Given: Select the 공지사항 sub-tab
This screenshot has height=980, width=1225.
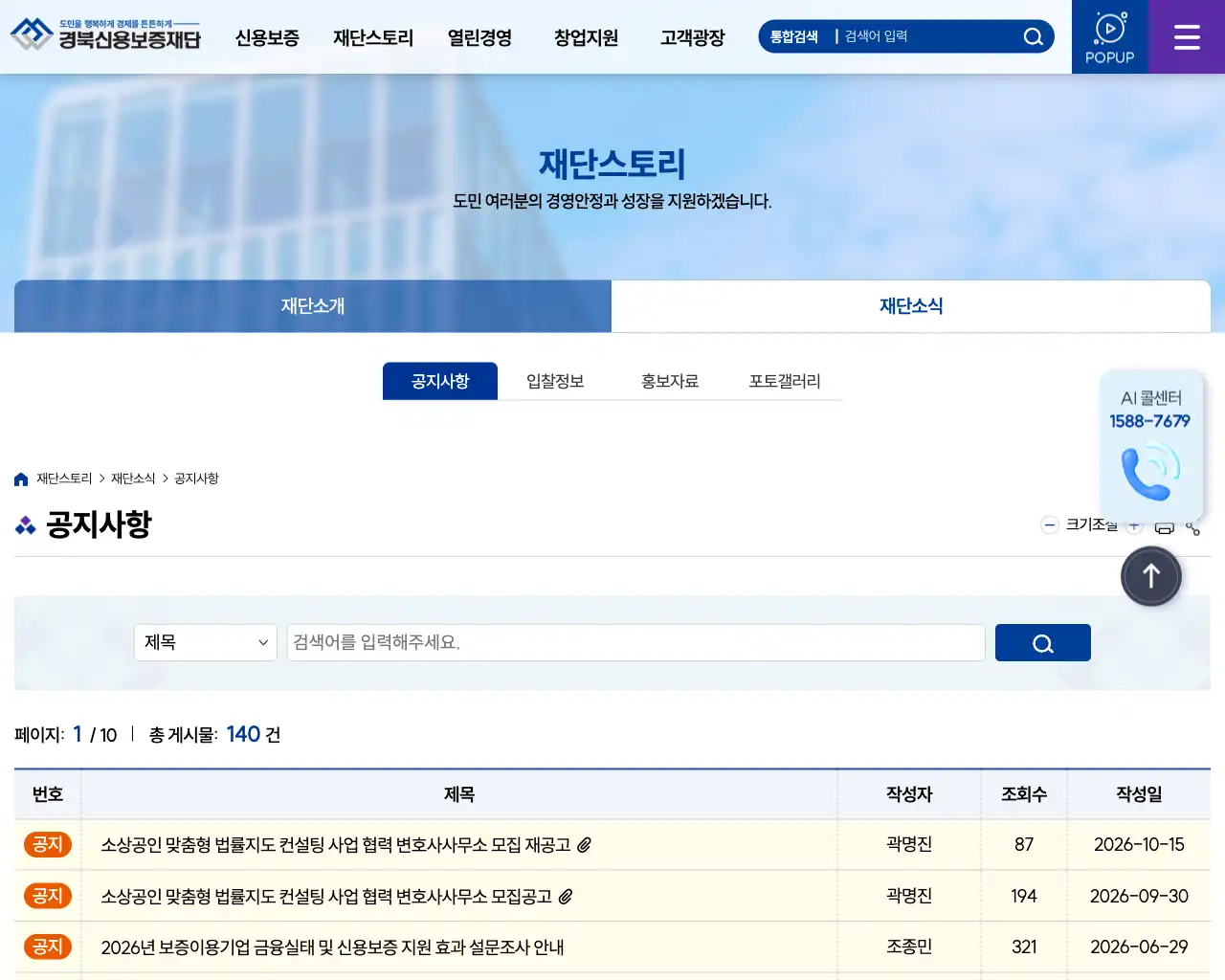Looking at the screenshot, I should [440, 381].
